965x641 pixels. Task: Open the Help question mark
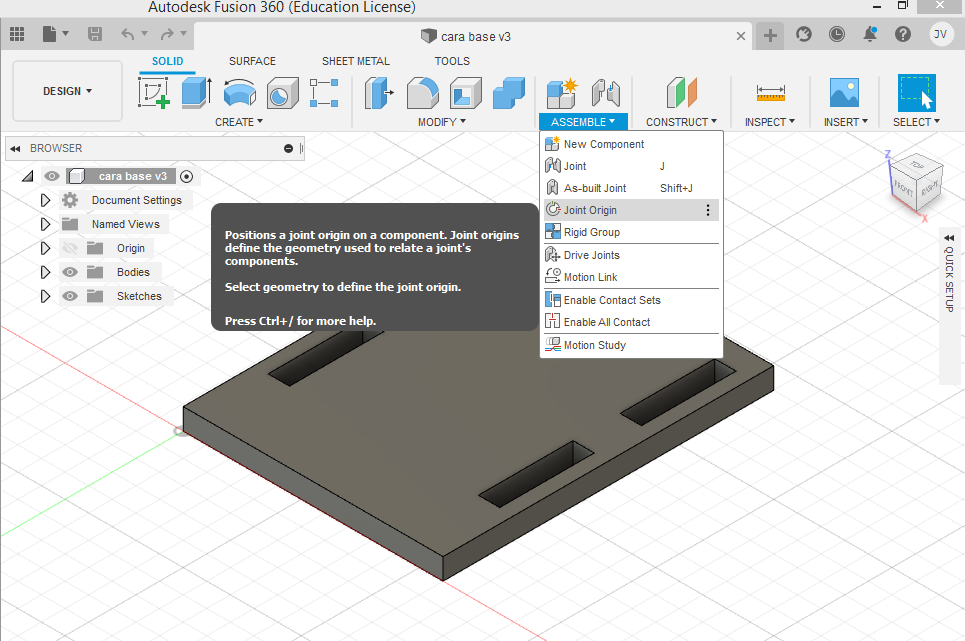[903, 34]
